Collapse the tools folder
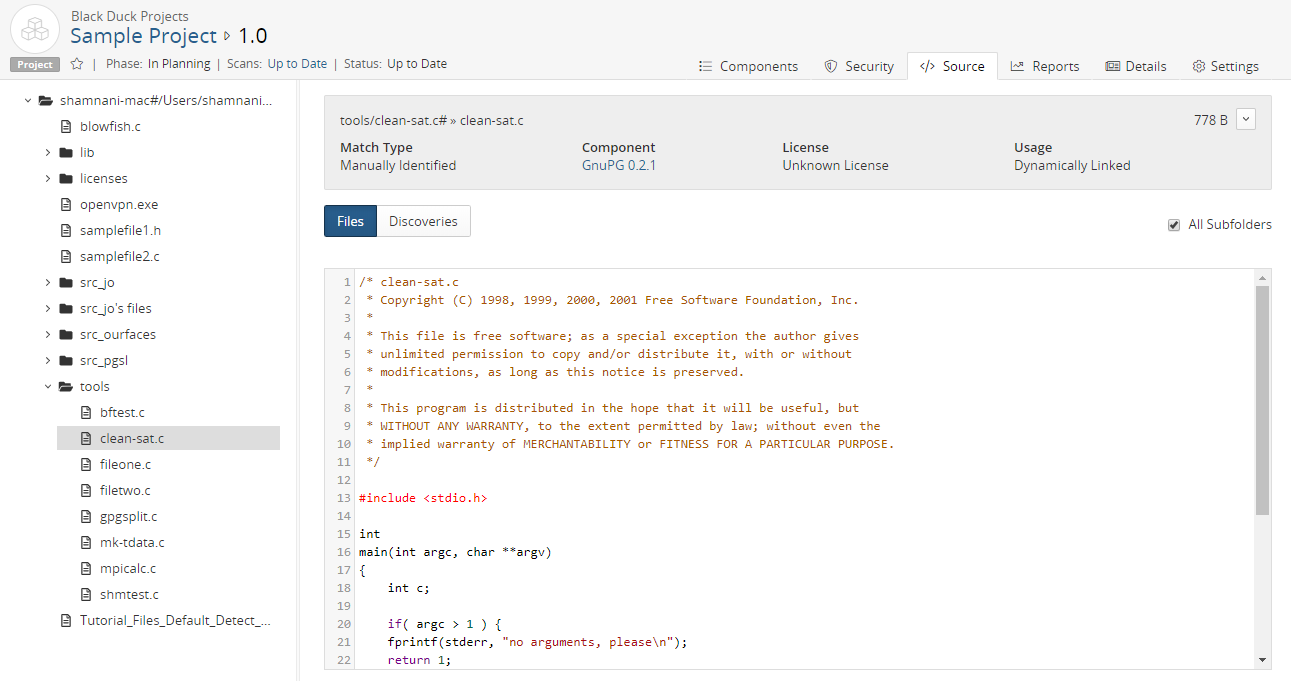 46,386
